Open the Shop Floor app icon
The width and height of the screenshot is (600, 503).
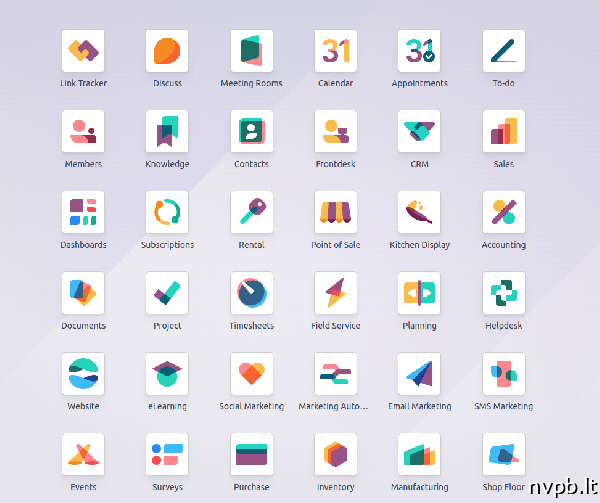[x=504, y=454]
